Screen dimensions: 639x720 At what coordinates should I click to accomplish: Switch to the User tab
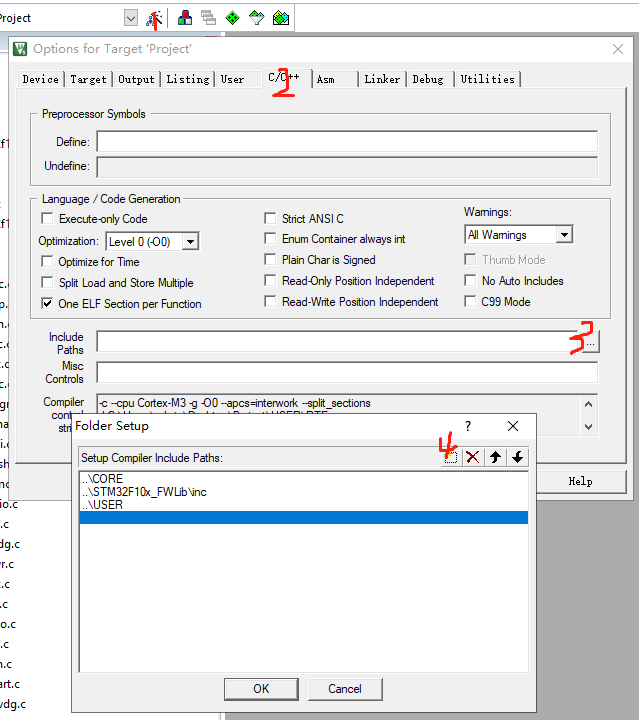[x=232, y=79]
